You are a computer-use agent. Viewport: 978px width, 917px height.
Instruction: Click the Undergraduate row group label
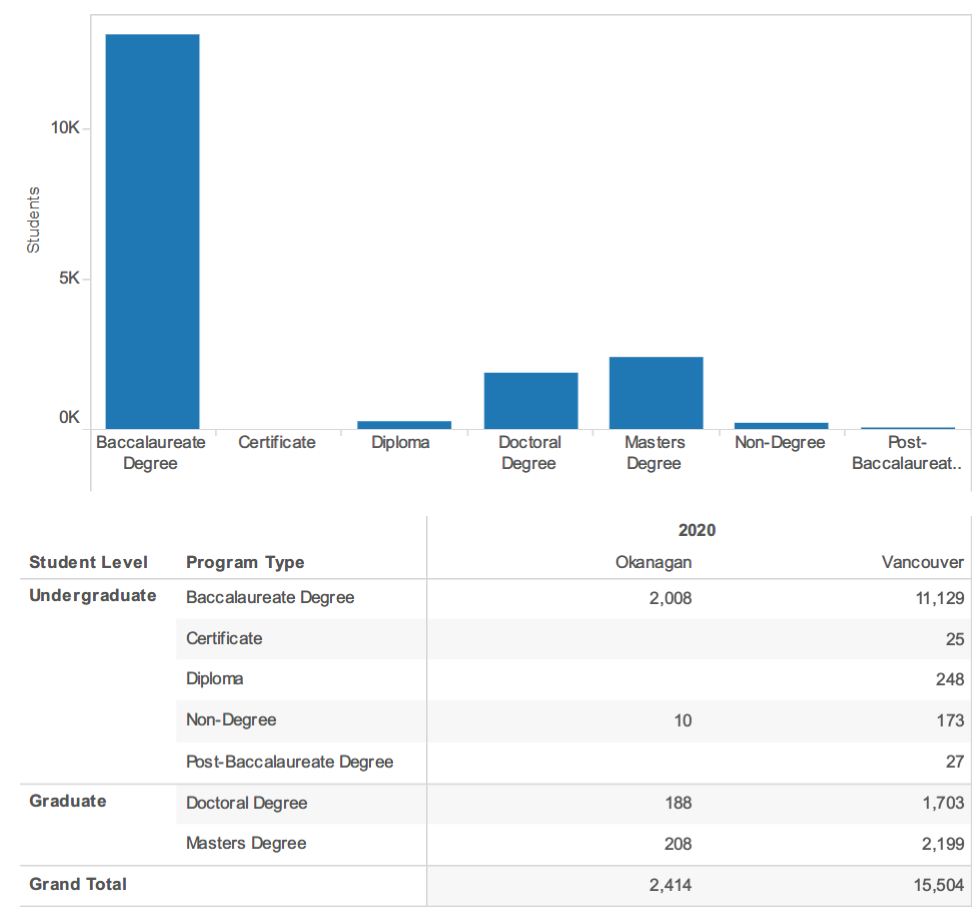[93, 596]
